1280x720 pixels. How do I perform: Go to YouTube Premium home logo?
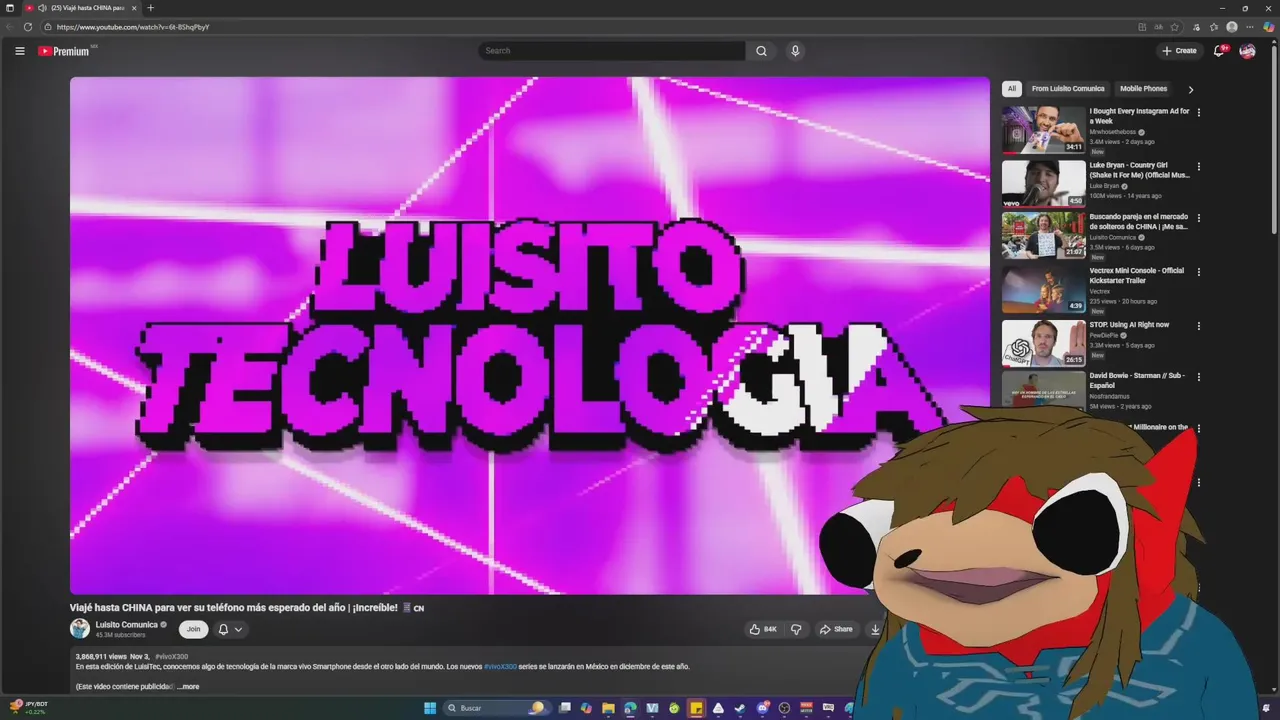(63, 51)
